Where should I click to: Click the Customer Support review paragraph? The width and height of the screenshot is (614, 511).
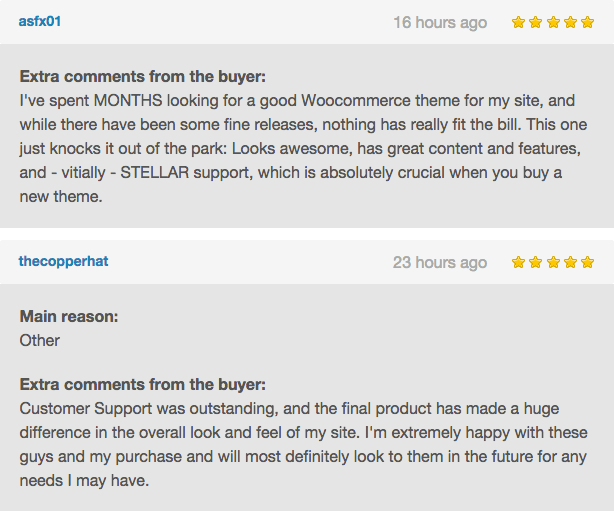point(303,444)
